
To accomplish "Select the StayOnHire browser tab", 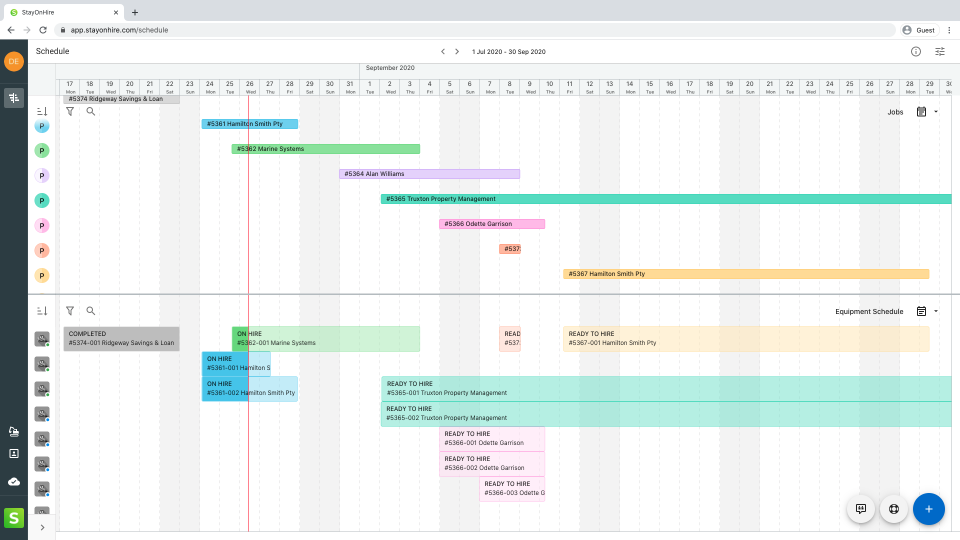I will point(64,12).
